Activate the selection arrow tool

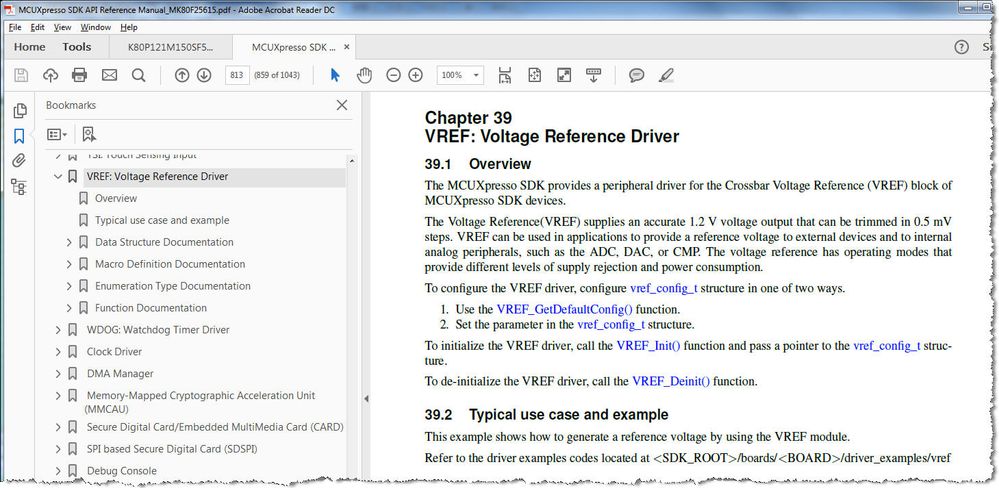tap(335, 75)
